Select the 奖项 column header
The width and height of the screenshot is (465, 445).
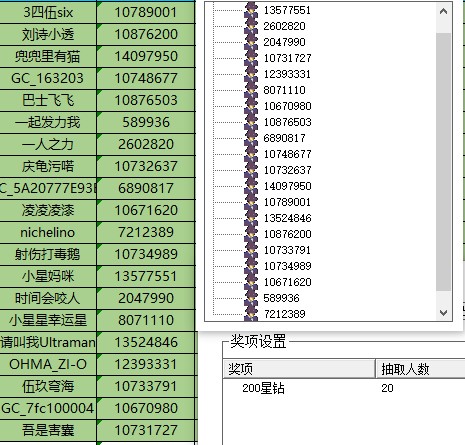299,369
